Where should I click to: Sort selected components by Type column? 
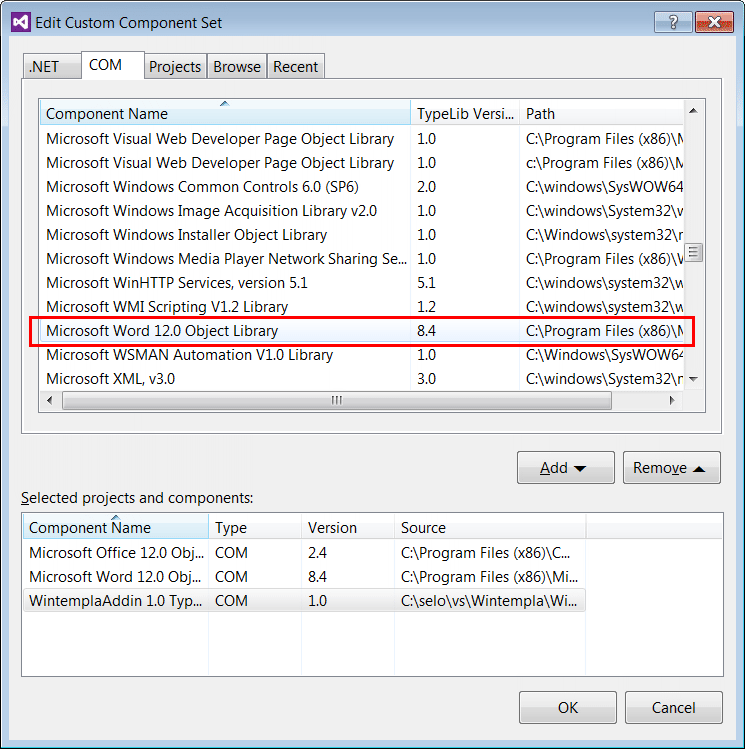pyautogui.click(x=255, y=527)
